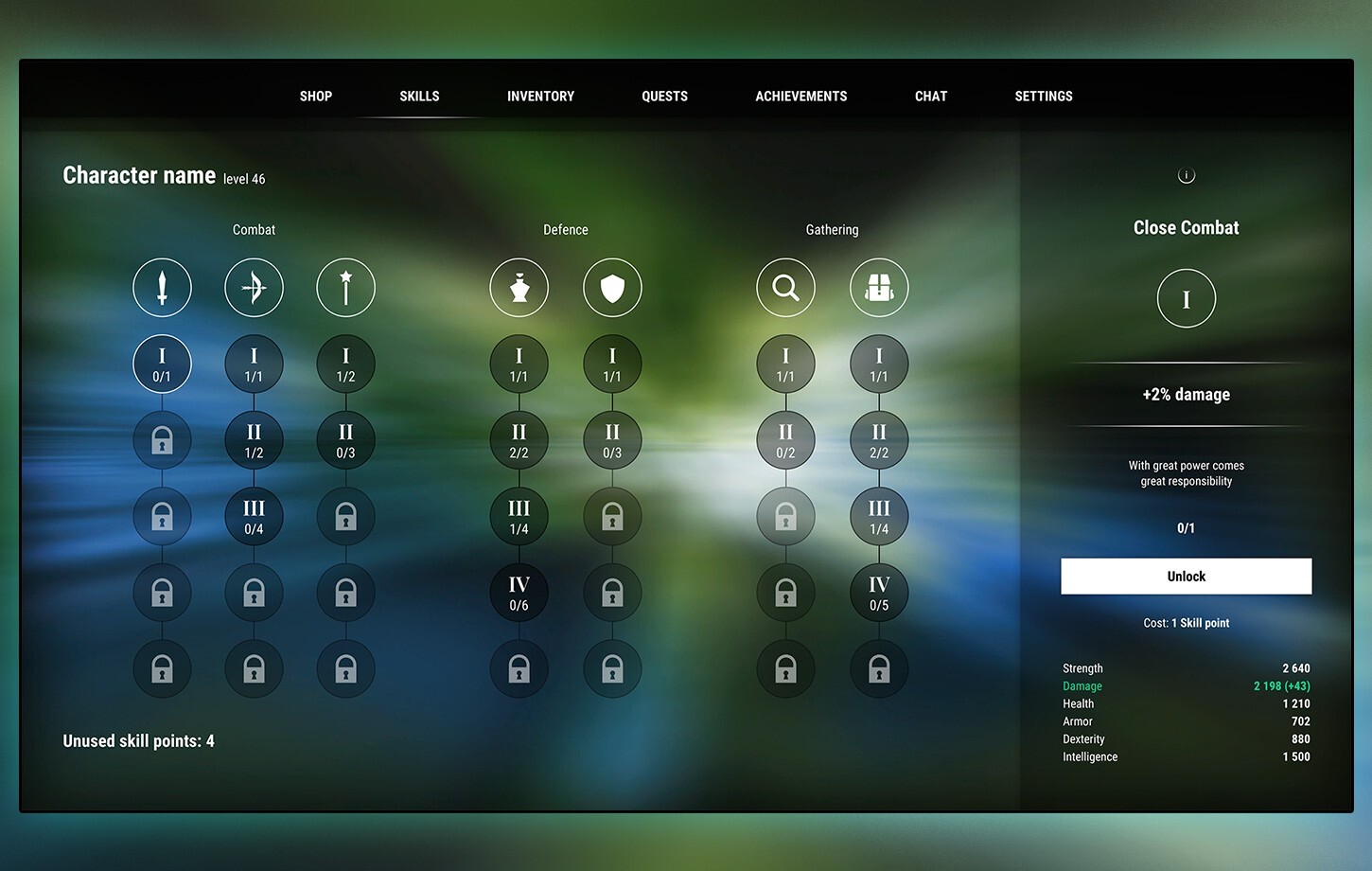Select the sword Combat skill icon
1372x871 pixels.
click(162, 287)
